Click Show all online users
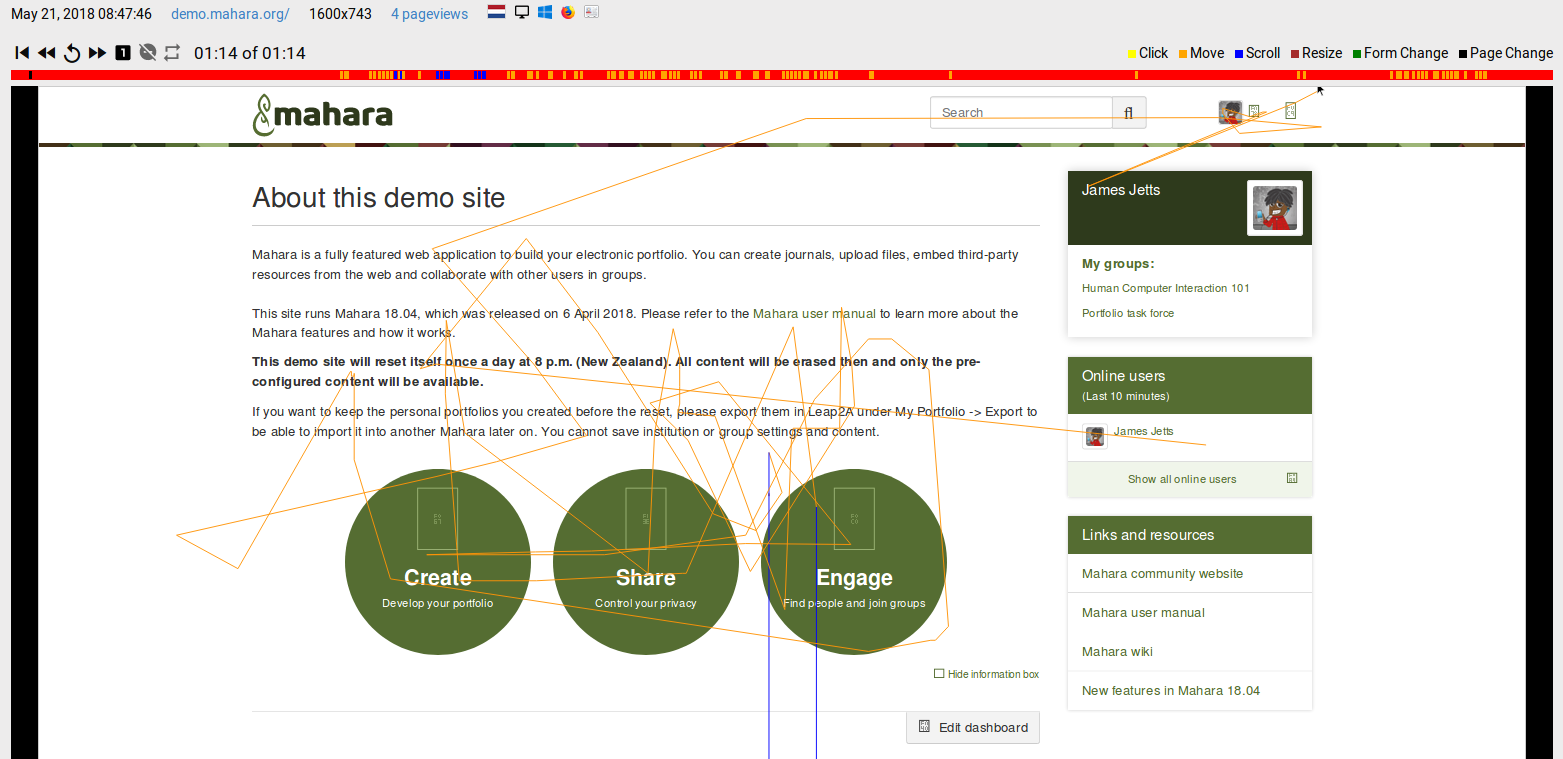This screenshot has width=1563, height=759. pyautogui.click(x=1182, y=479)
